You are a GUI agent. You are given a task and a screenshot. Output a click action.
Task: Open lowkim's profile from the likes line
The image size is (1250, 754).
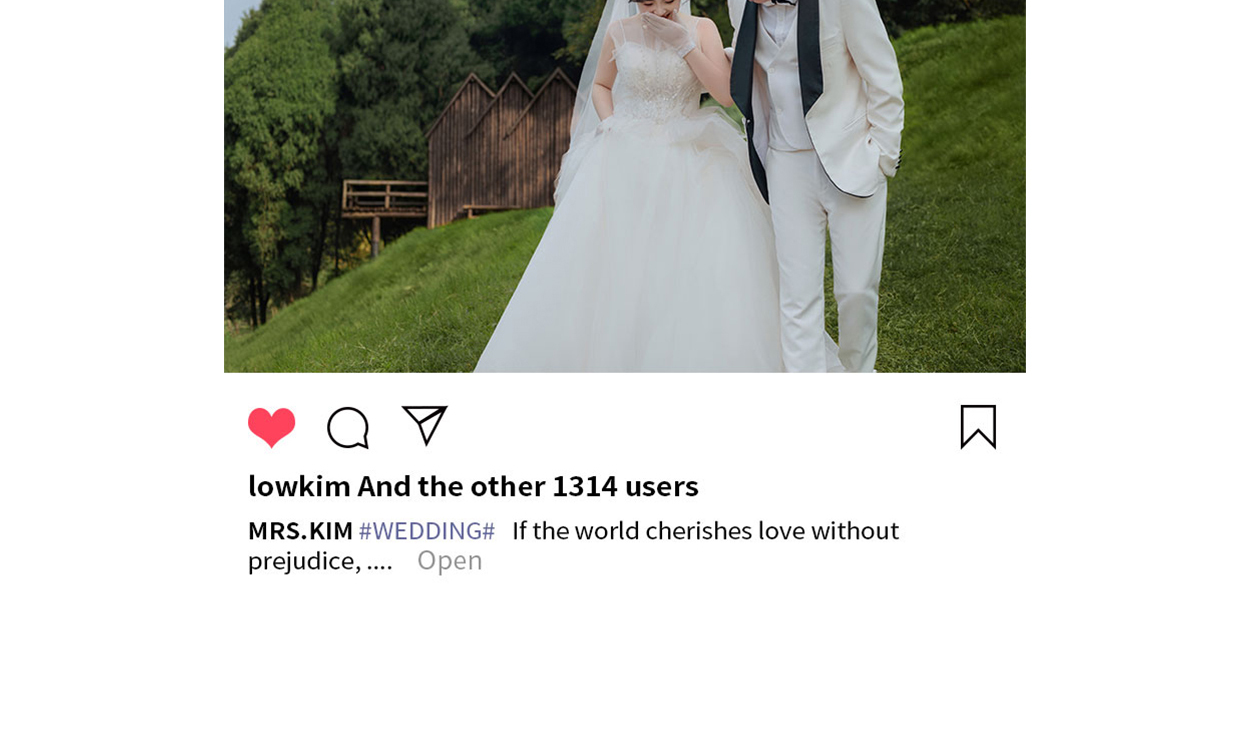pos(299,486)
